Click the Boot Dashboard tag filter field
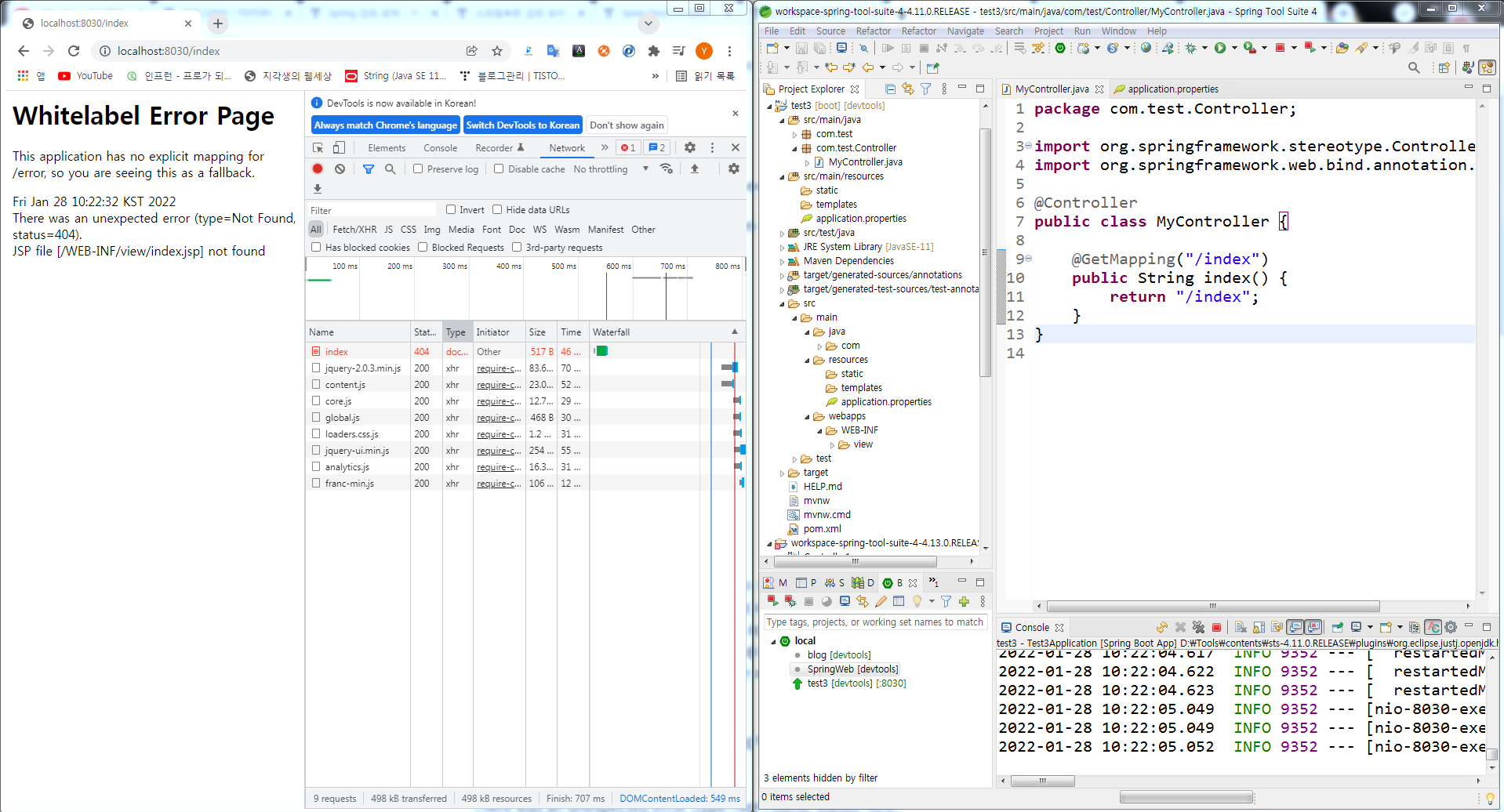1504x812 pixels. click(874, 622)
